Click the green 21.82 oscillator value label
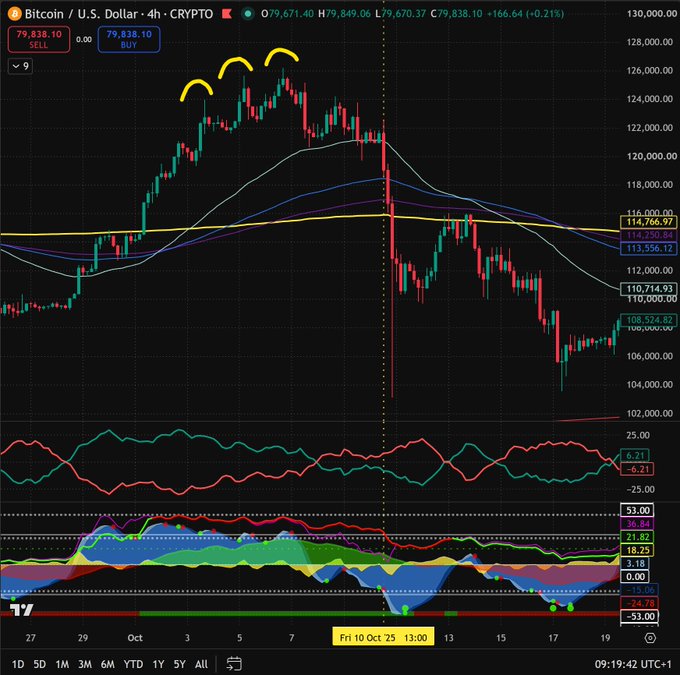Image resolution: width=680 pixels, height=675 pixels. [x=637, y=537]
